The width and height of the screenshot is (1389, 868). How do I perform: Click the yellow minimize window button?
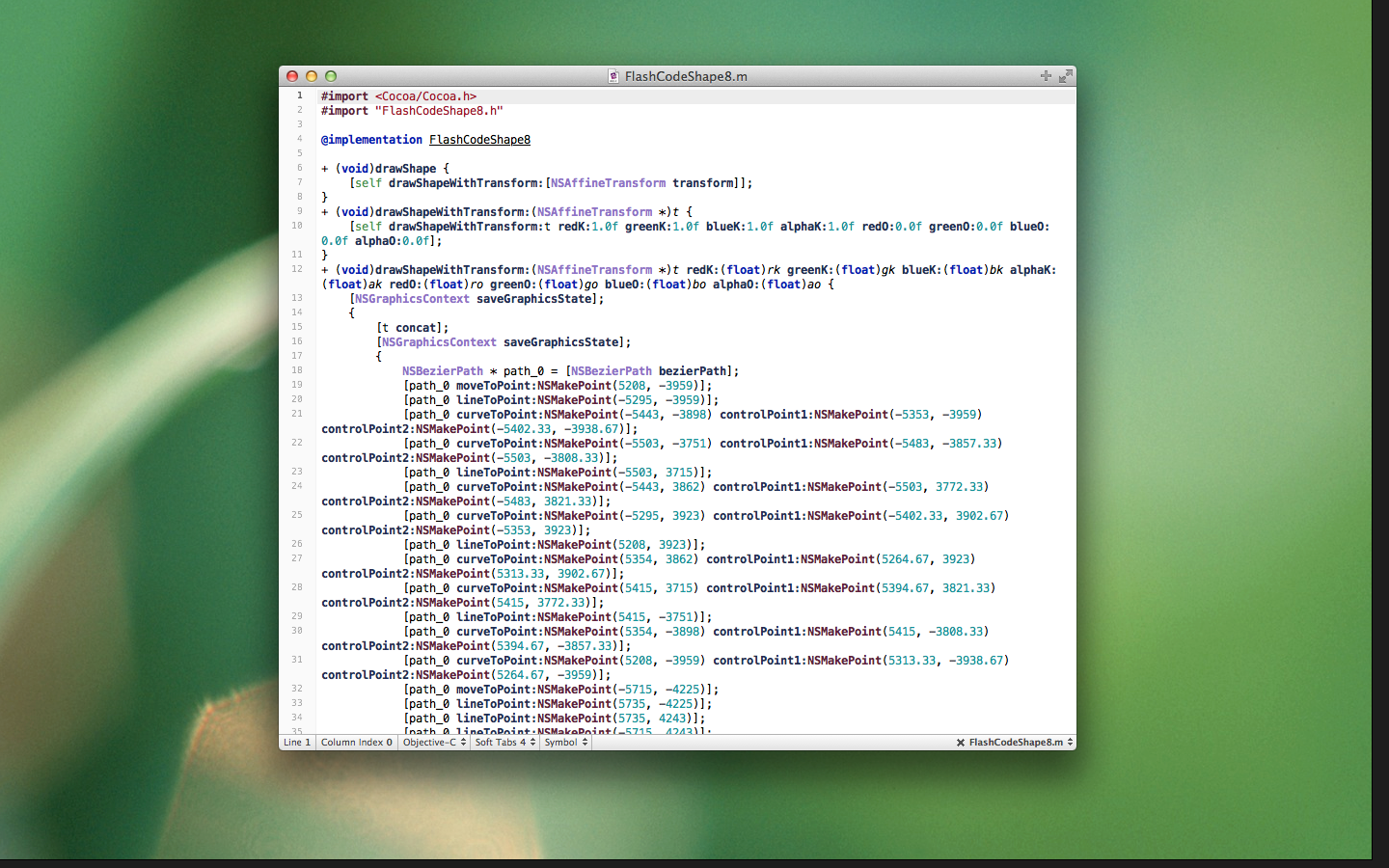click(x=312, y=76)
